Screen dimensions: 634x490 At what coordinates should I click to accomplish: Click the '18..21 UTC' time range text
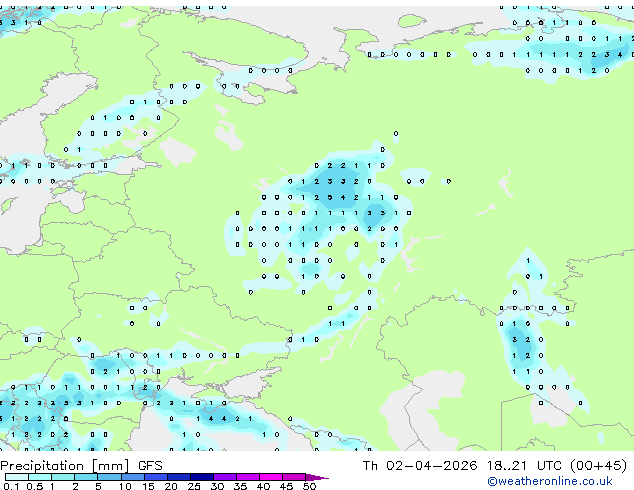524,466
